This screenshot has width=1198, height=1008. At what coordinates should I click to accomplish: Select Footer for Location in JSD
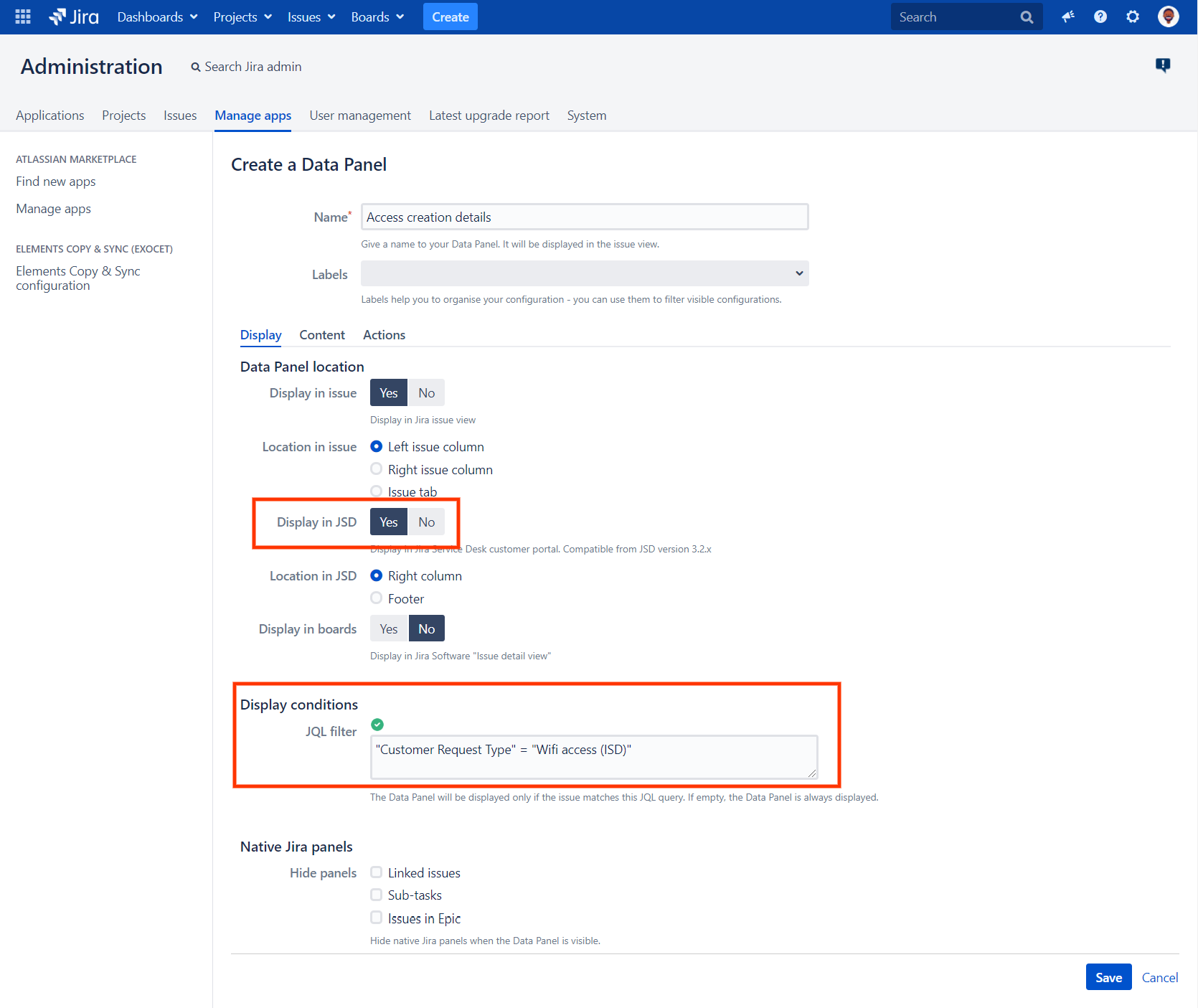coord(377,598)
